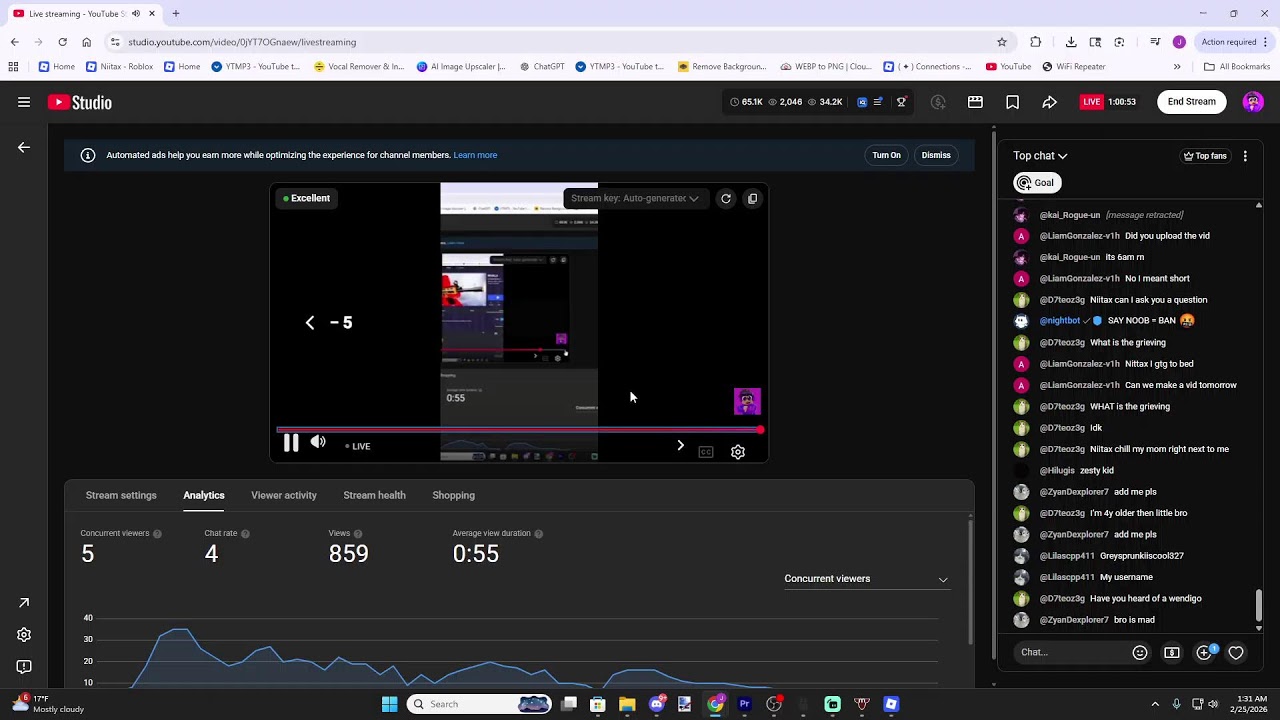Open Discord from the taskbar
This screenshot has height=720, width=1280.
(x=656, y=704)
